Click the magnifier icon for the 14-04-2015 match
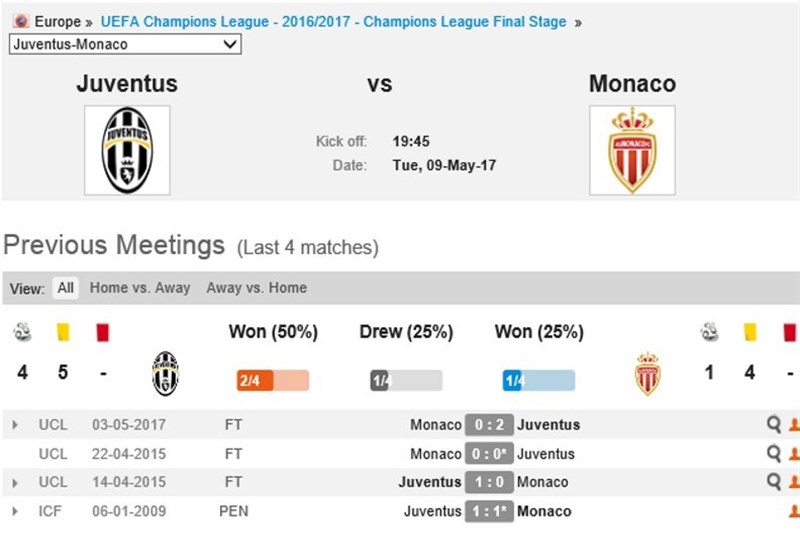Image resolution: width=800 pixels, height=557 pixels. [773, 482]
